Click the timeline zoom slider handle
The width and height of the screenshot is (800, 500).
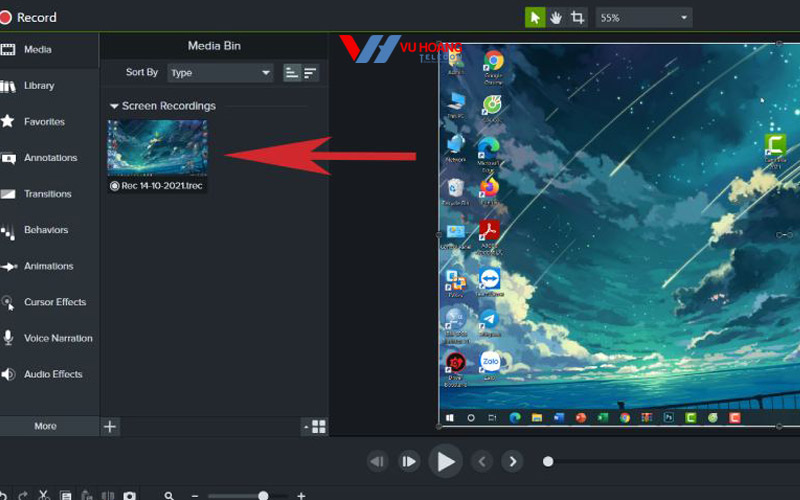pos(263,495)
